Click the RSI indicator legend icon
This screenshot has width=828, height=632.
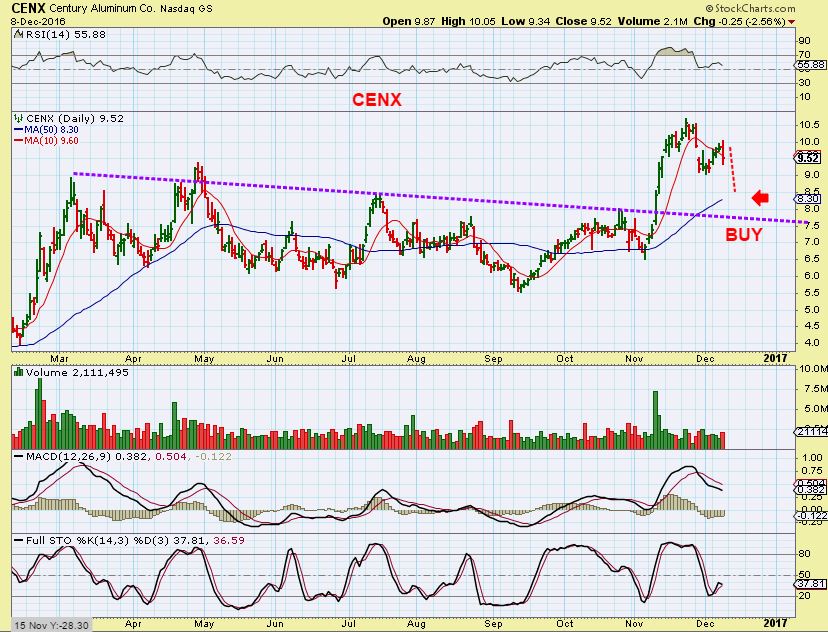click(x=18, y=34)
